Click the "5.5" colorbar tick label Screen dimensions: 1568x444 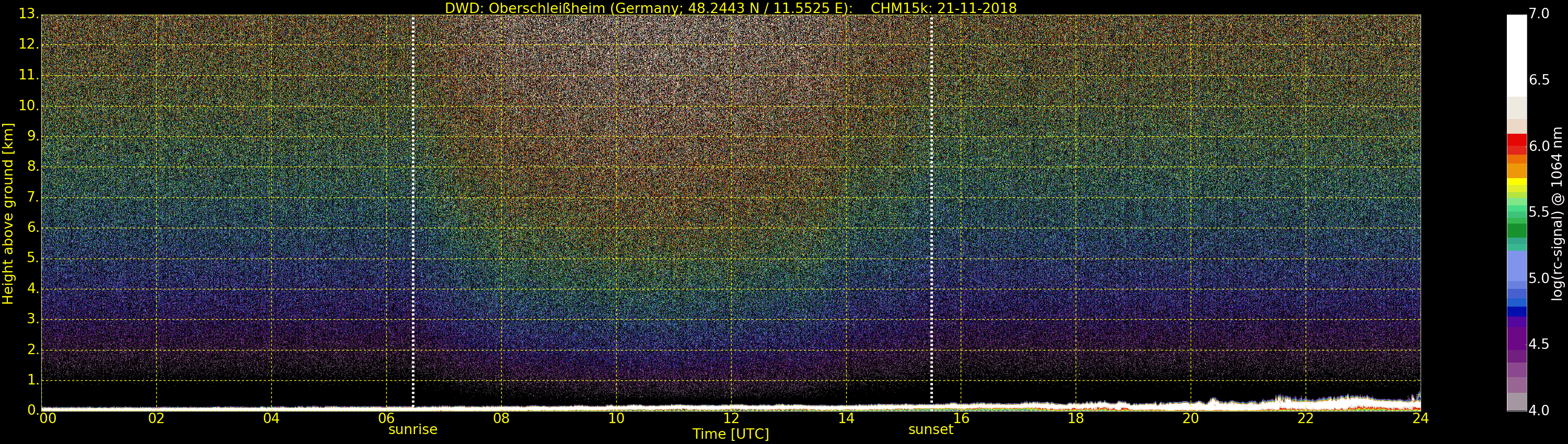[x=1539, y=212]
